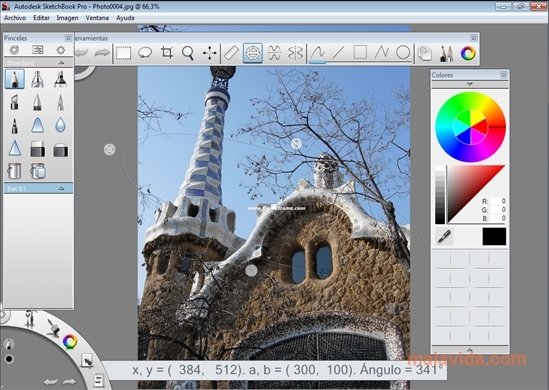The image size is (549, 390).
Task: Open the lagoon color wheel icon
Action: [70, 341]
